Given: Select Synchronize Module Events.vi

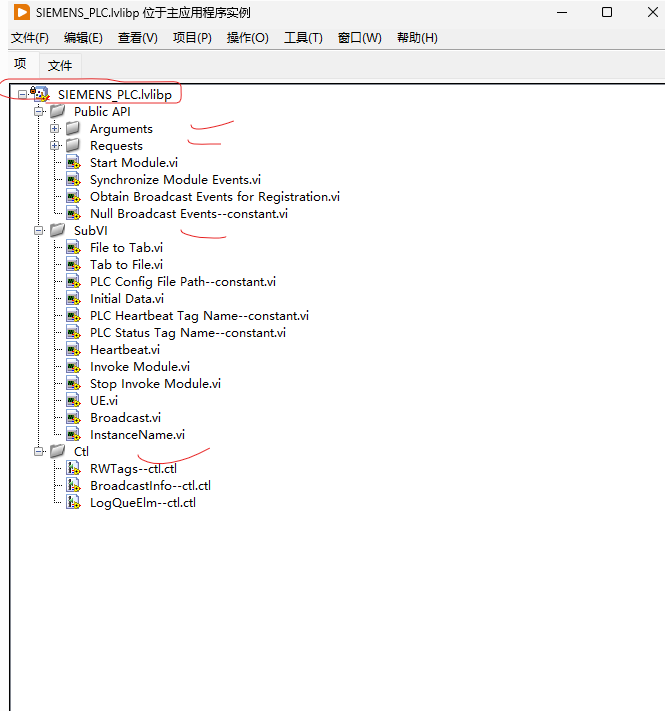Looking at the screenshot, I should click(175, 180).
